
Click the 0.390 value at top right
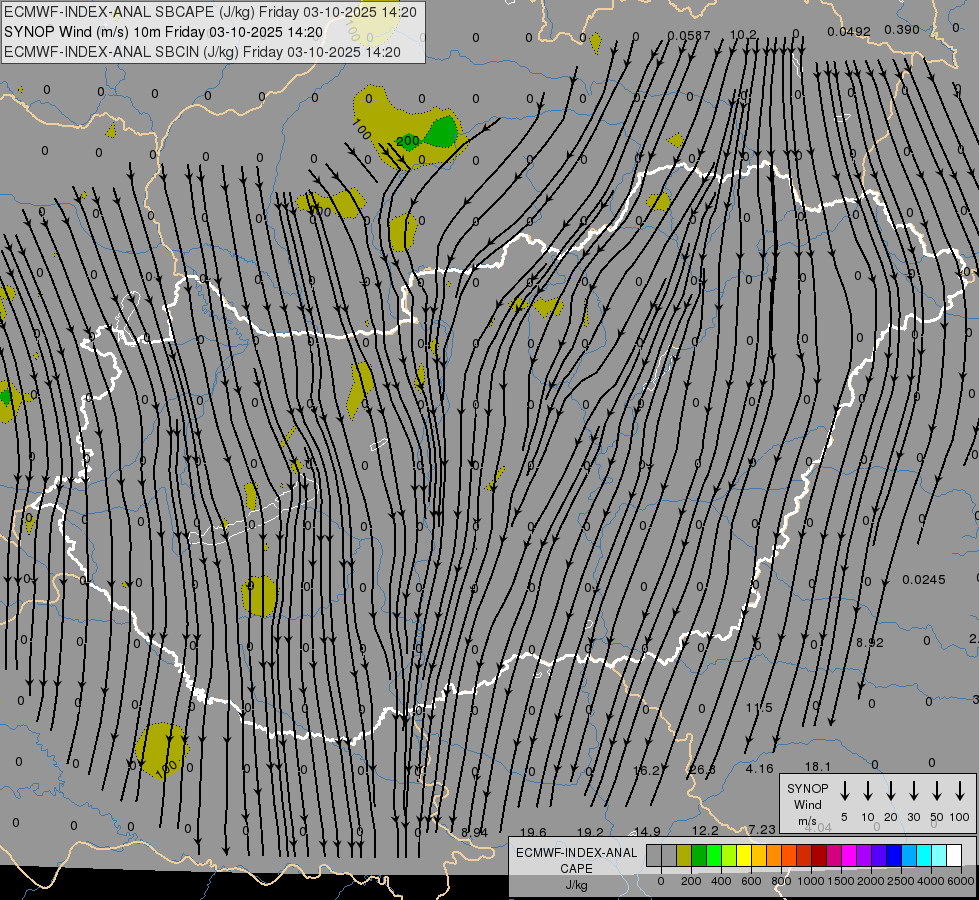coord(901,30)
